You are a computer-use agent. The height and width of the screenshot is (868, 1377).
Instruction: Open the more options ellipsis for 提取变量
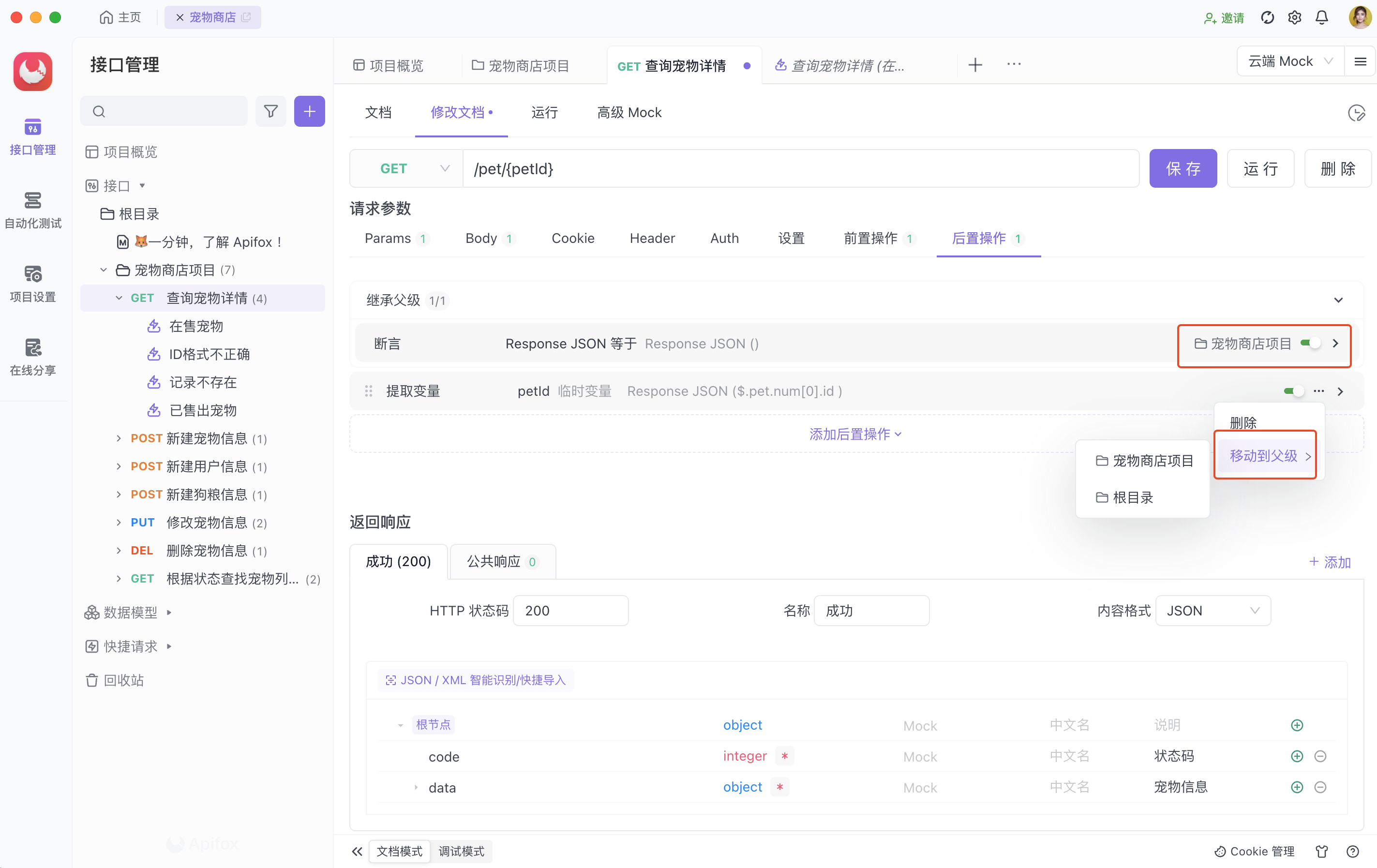click(x=1318, y=391)
